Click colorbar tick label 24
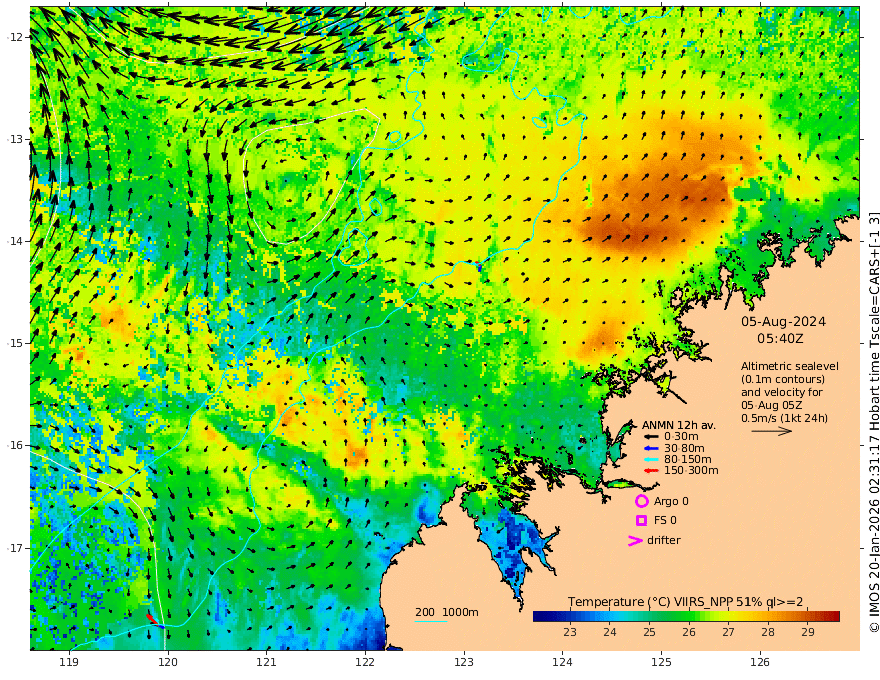The height and width of the screenshot is (680, 880). 609,632
